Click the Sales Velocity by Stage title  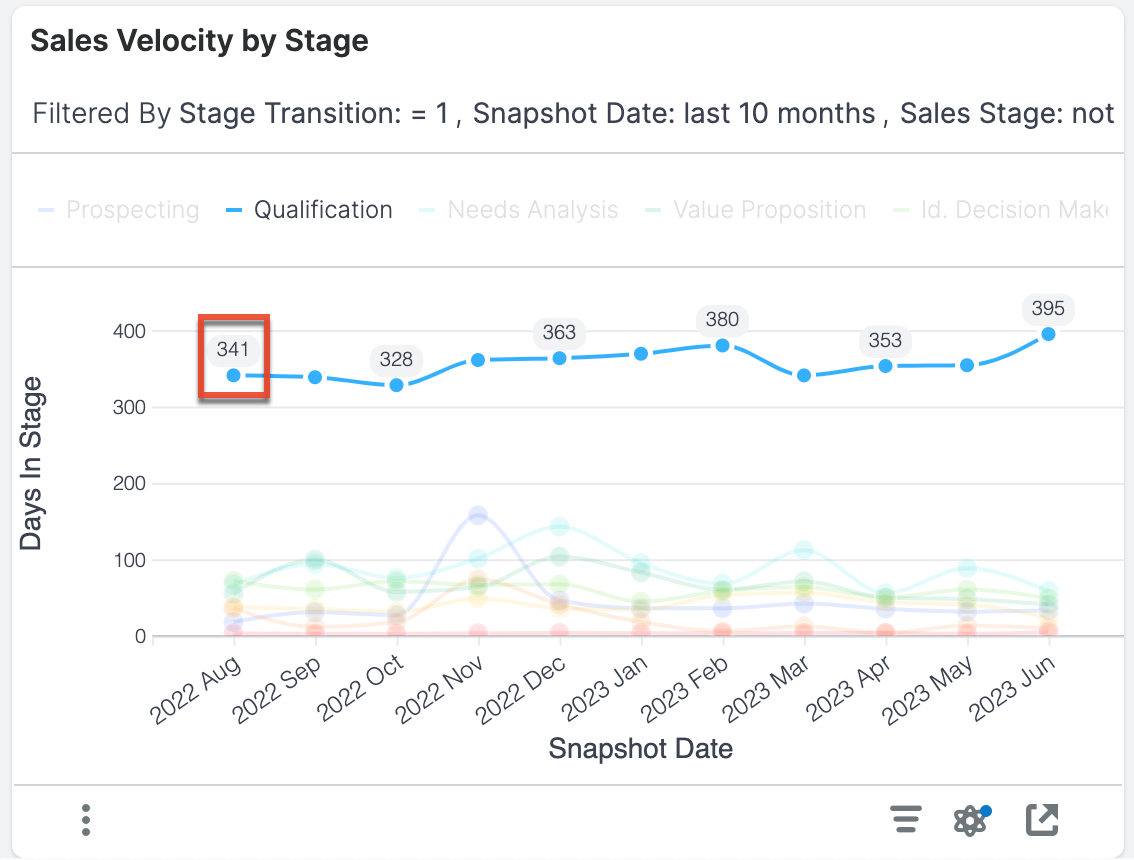(198, 41)
